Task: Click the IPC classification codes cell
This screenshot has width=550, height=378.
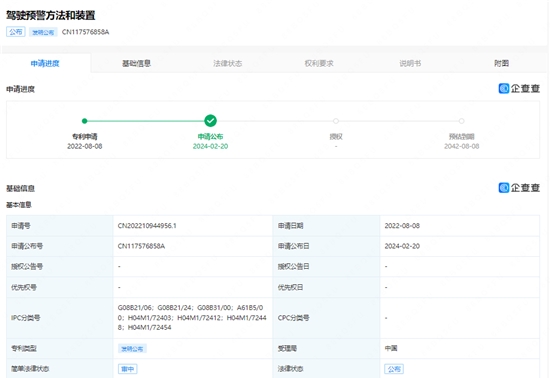Action: click(192, 318)
